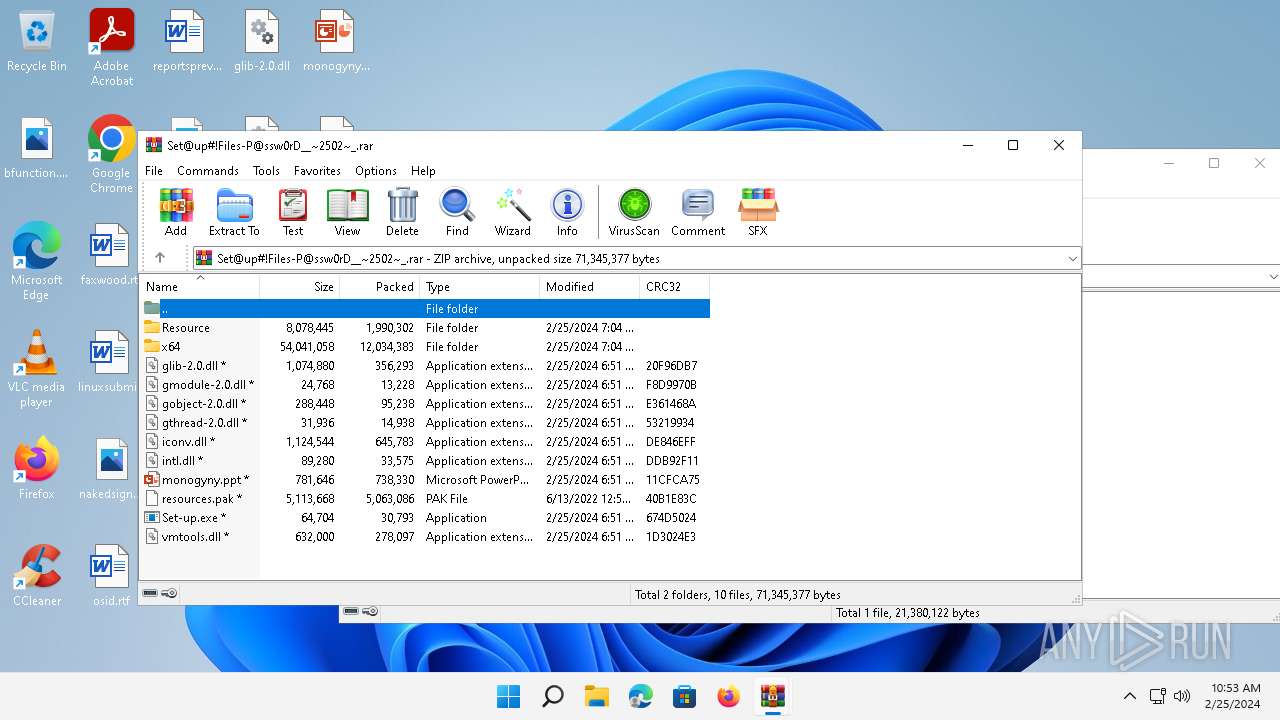Select monogyny.ppt file in the archive
This screenshot has width=1280, height=720.
point(425,480)
